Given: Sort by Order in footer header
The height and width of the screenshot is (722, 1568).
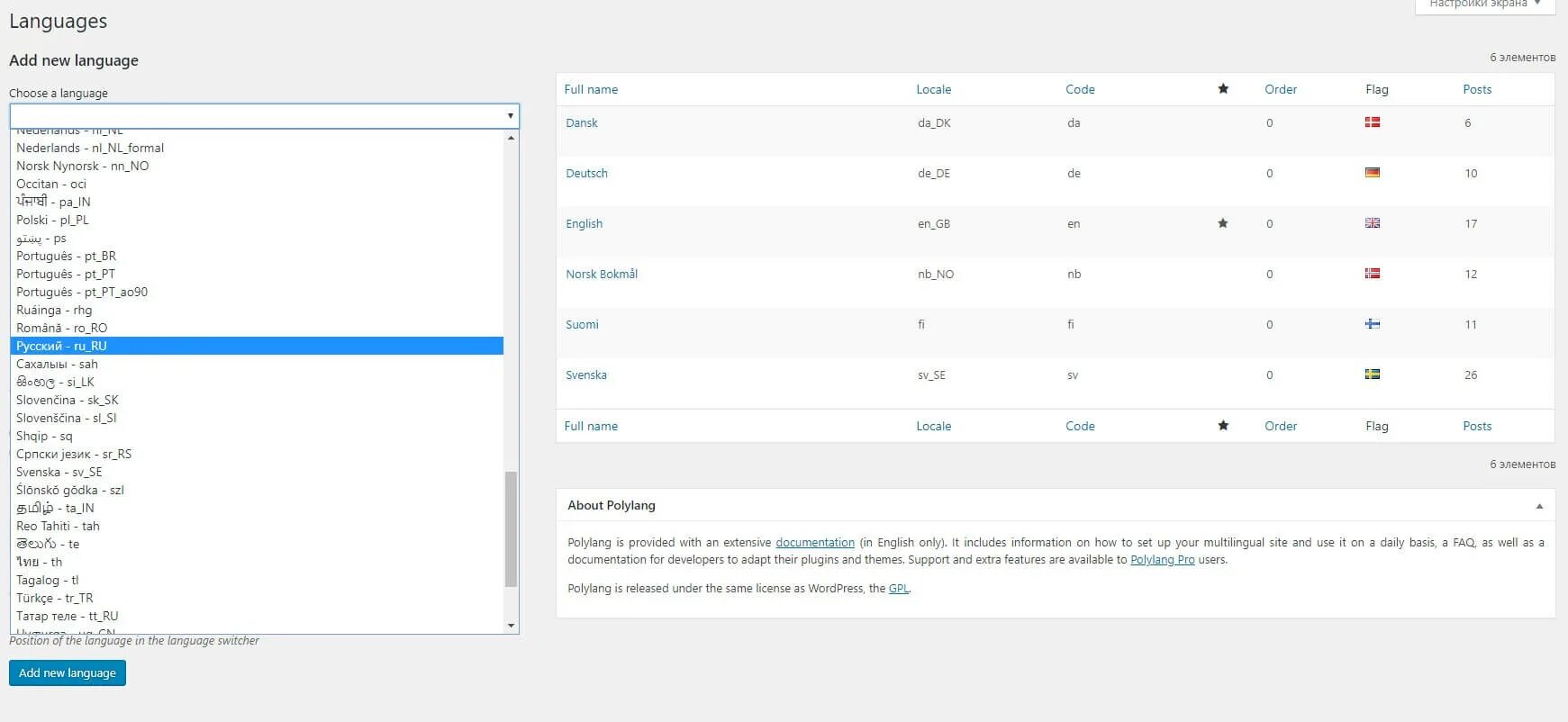Looking at the screenshot, I should 1281,426.
